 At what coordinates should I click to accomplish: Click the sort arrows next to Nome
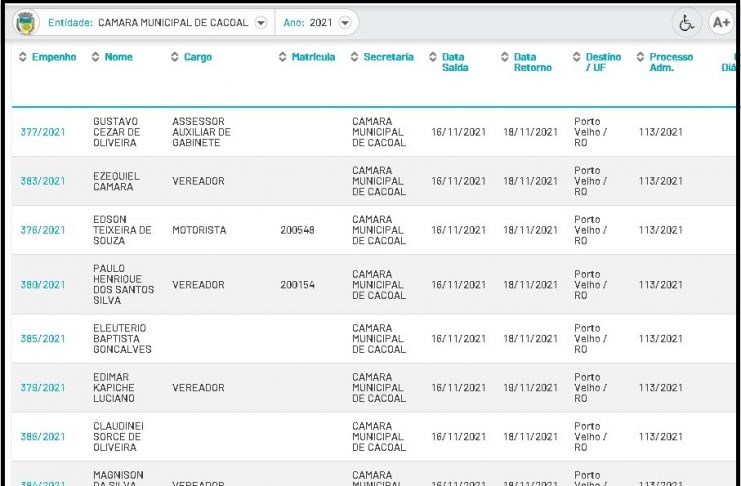pyautogui.click(x=96, y=58)
